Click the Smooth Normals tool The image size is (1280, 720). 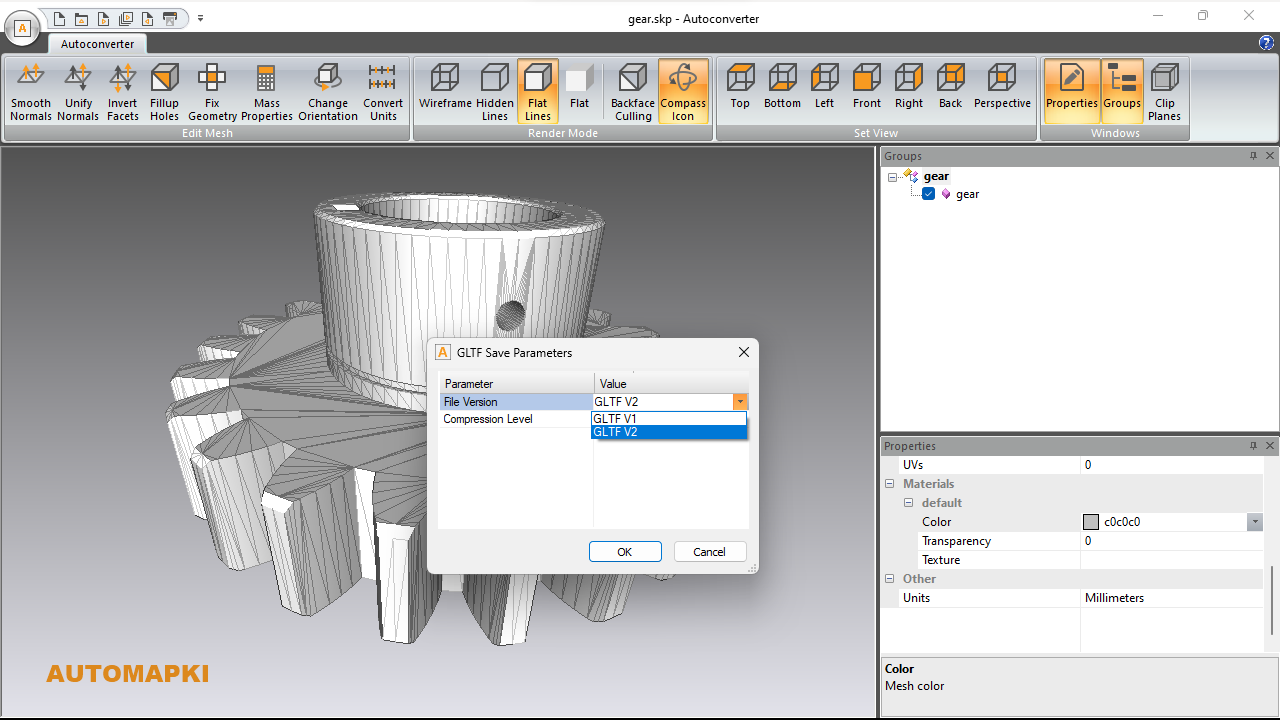31,92
